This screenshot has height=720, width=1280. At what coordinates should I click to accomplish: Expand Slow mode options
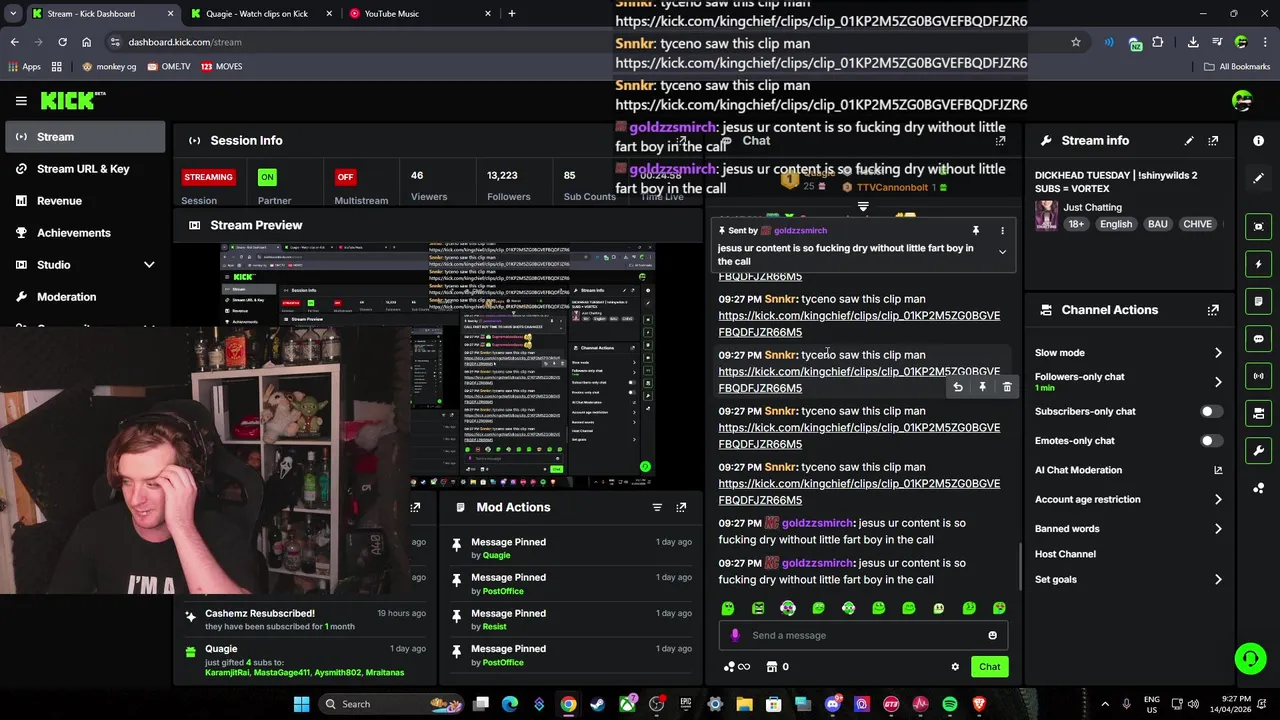[1218, 353]
